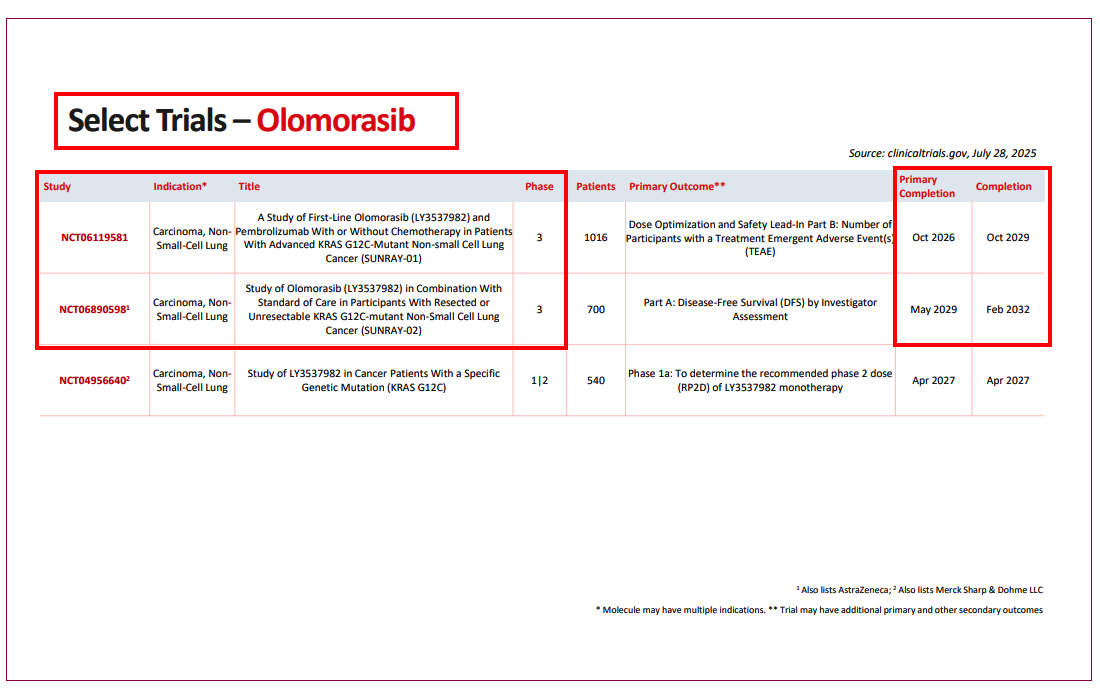Click primary completion Oct 2026
Viewport: 1100px width, 700px height.
pyautogui.click(x=933, y=238)
